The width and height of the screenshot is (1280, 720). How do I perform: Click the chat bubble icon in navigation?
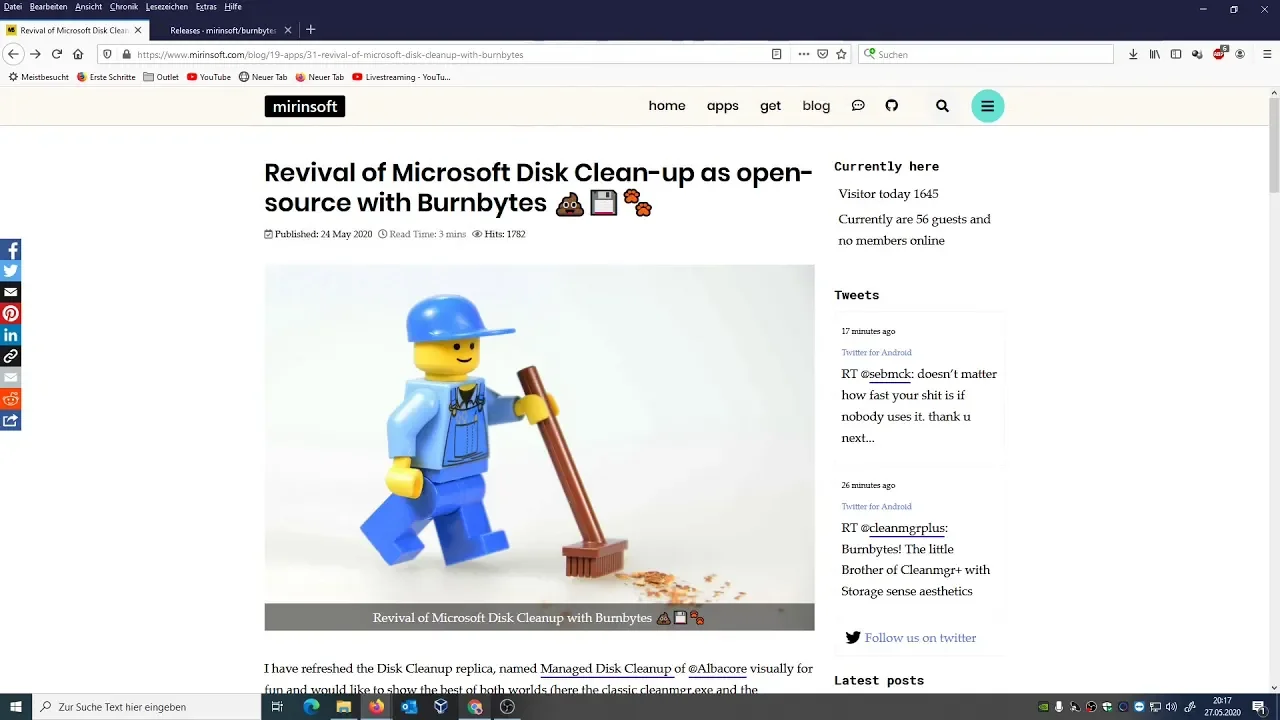point(858,106)
